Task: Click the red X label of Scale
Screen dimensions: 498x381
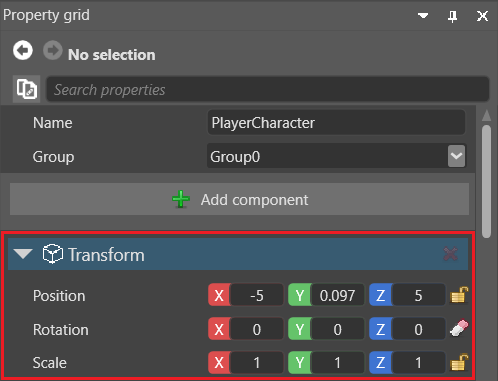Action: click(219, 362)
